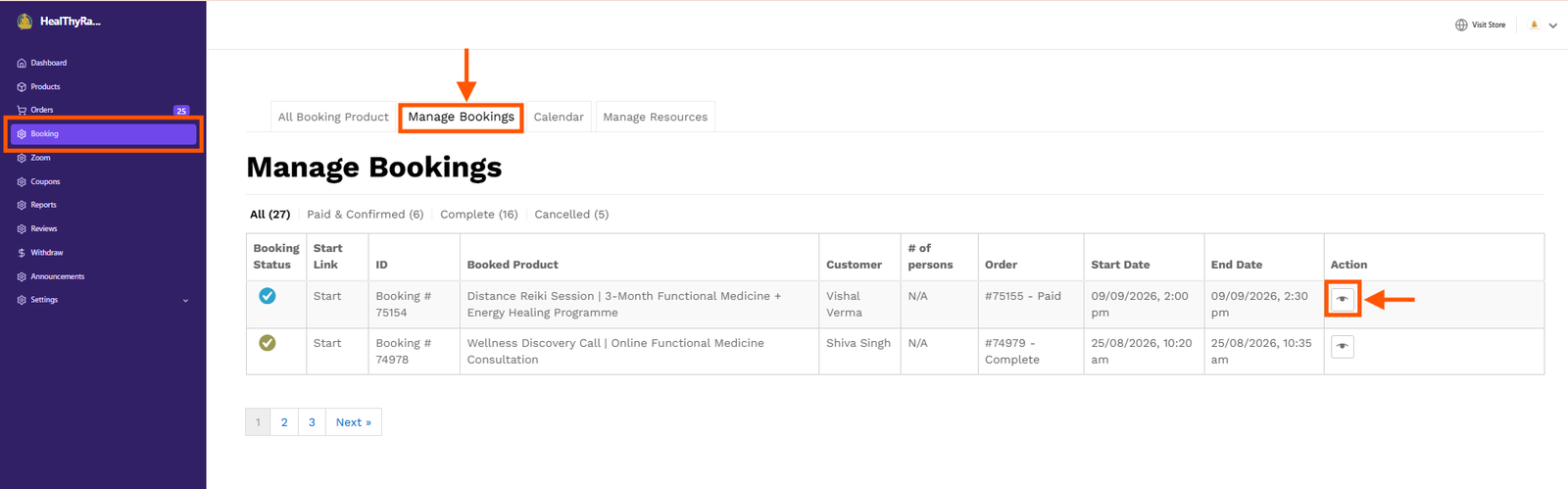Click Start link for Booking 75154

click(327, 296)
